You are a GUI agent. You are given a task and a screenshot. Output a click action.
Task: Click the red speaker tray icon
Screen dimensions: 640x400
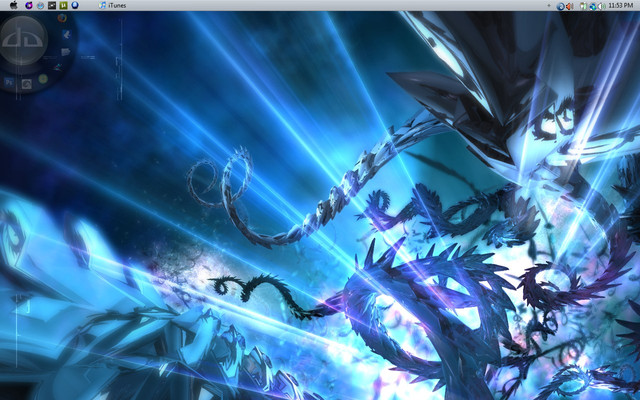point(570,6)
